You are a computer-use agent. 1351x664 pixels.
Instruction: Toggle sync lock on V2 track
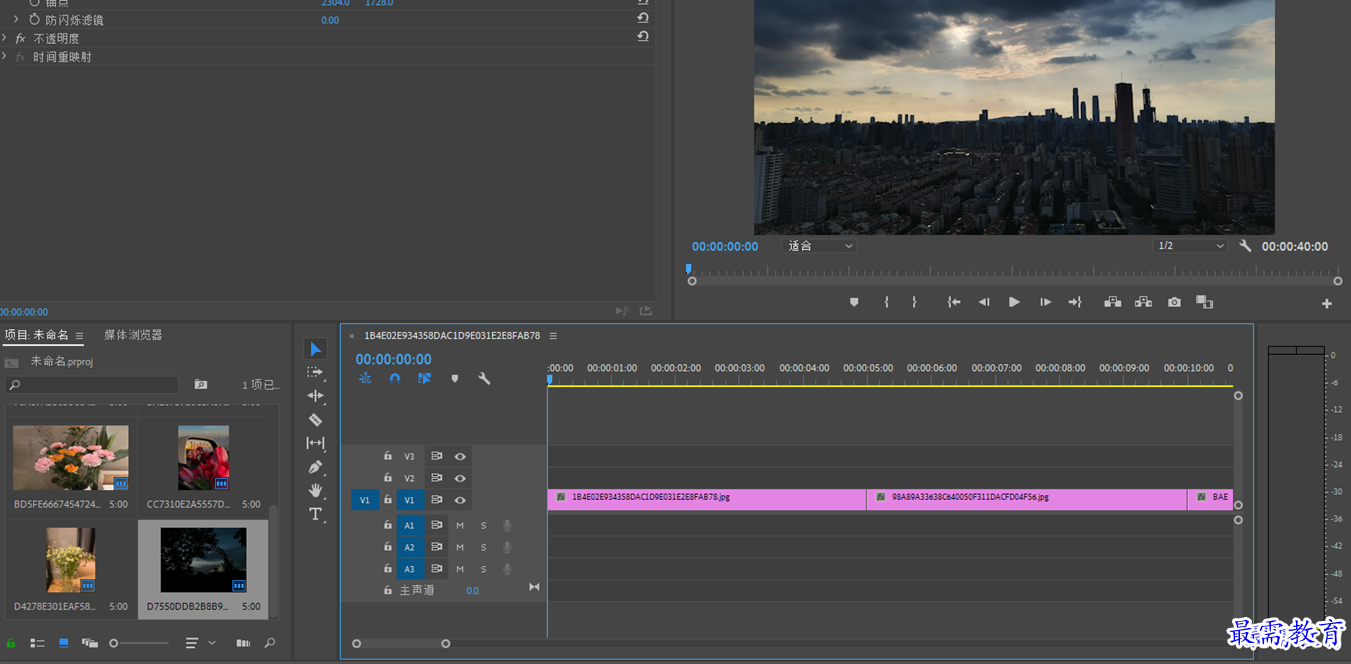click(437, 478)
